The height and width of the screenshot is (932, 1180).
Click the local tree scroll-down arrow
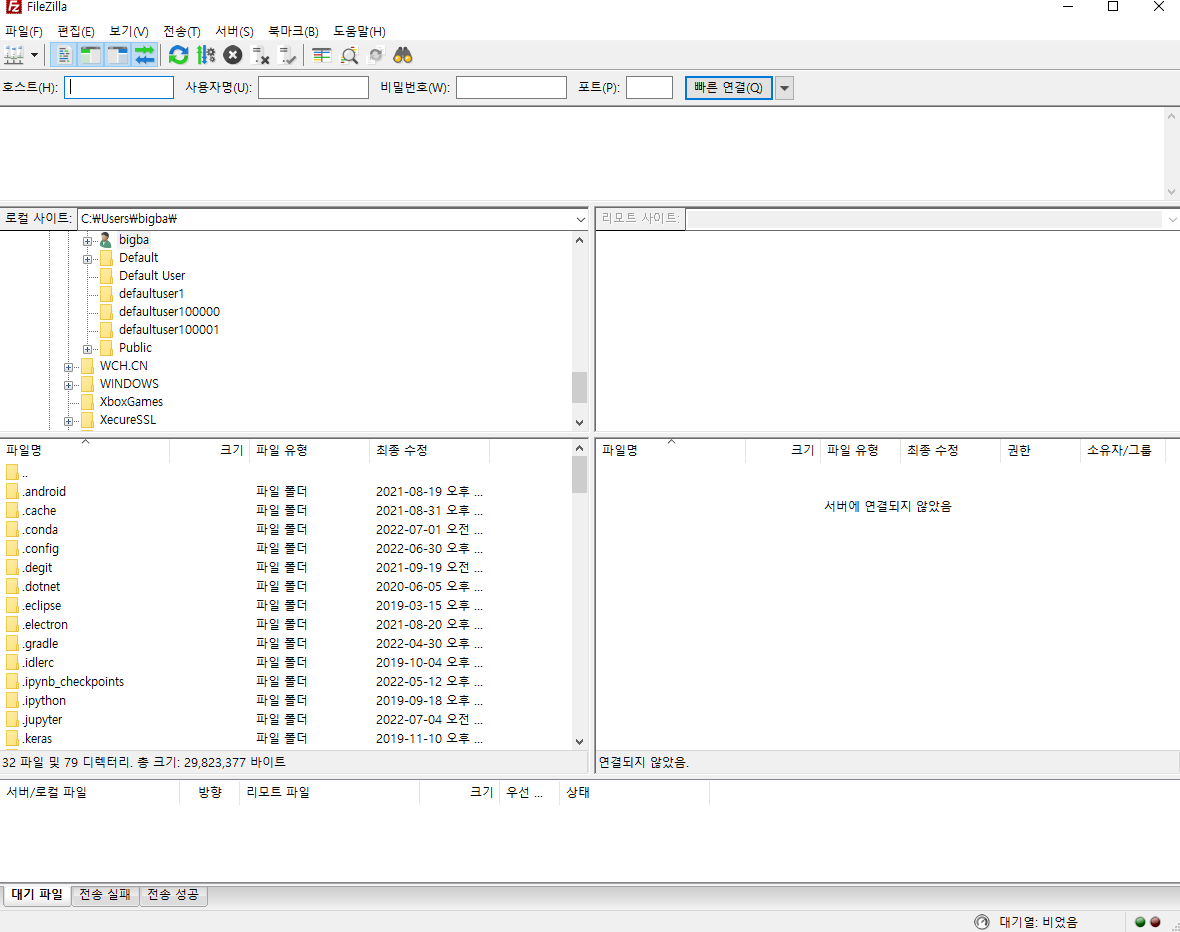579,422
